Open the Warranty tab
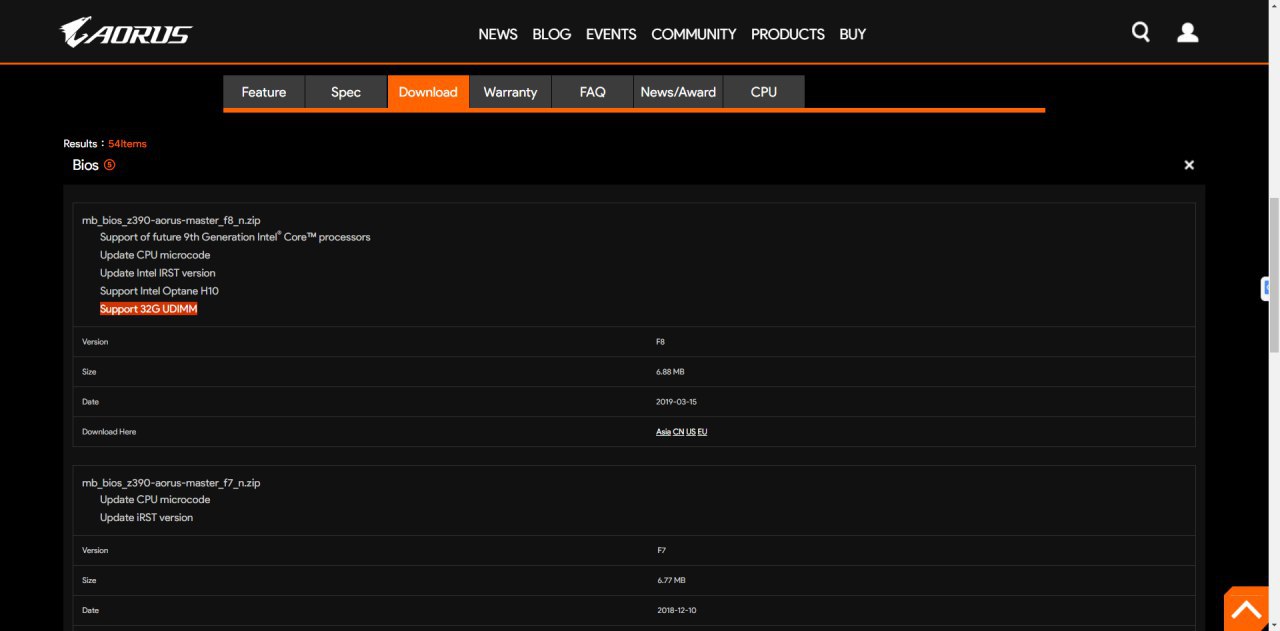 510,92
